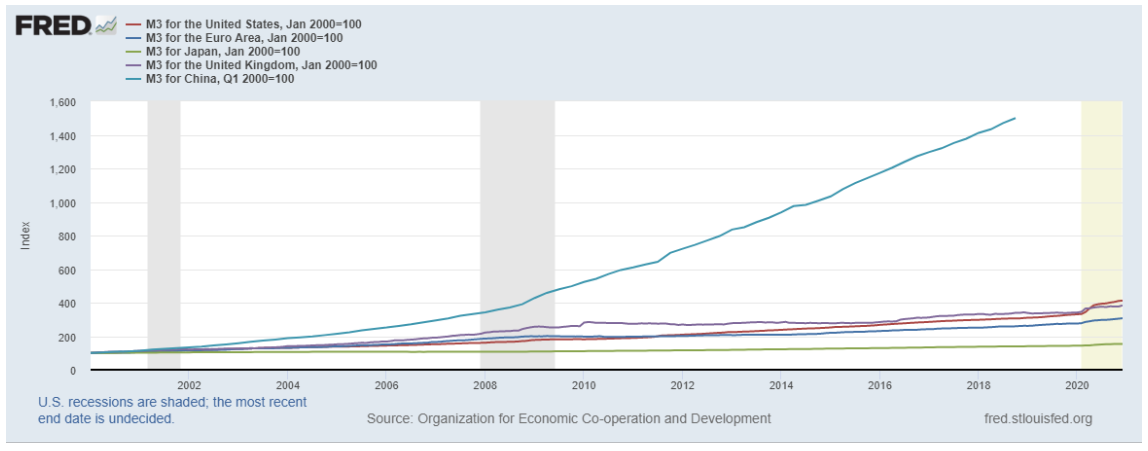Click the end point of China's M3 line
The width and height of the screenshot is (1148, 451).
[x=1015, y=119]
